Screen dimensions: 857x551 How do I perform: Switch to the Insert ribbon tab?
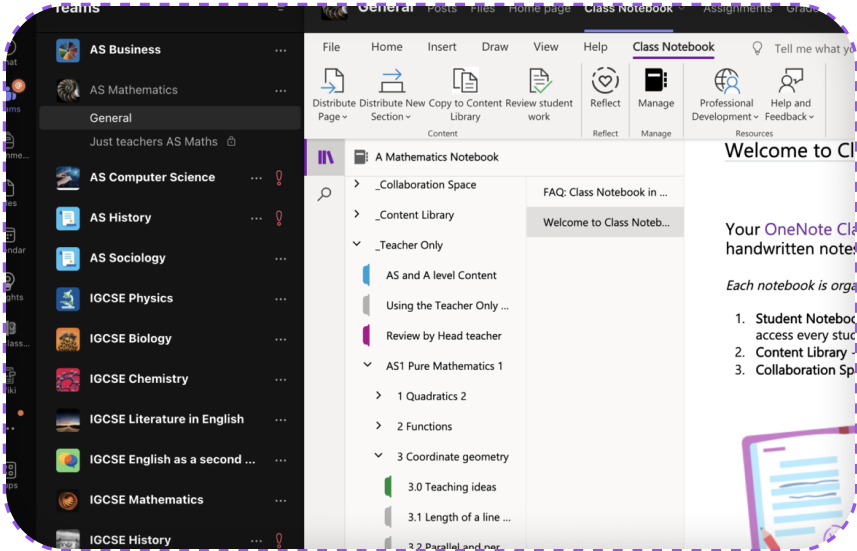point(442,47)
